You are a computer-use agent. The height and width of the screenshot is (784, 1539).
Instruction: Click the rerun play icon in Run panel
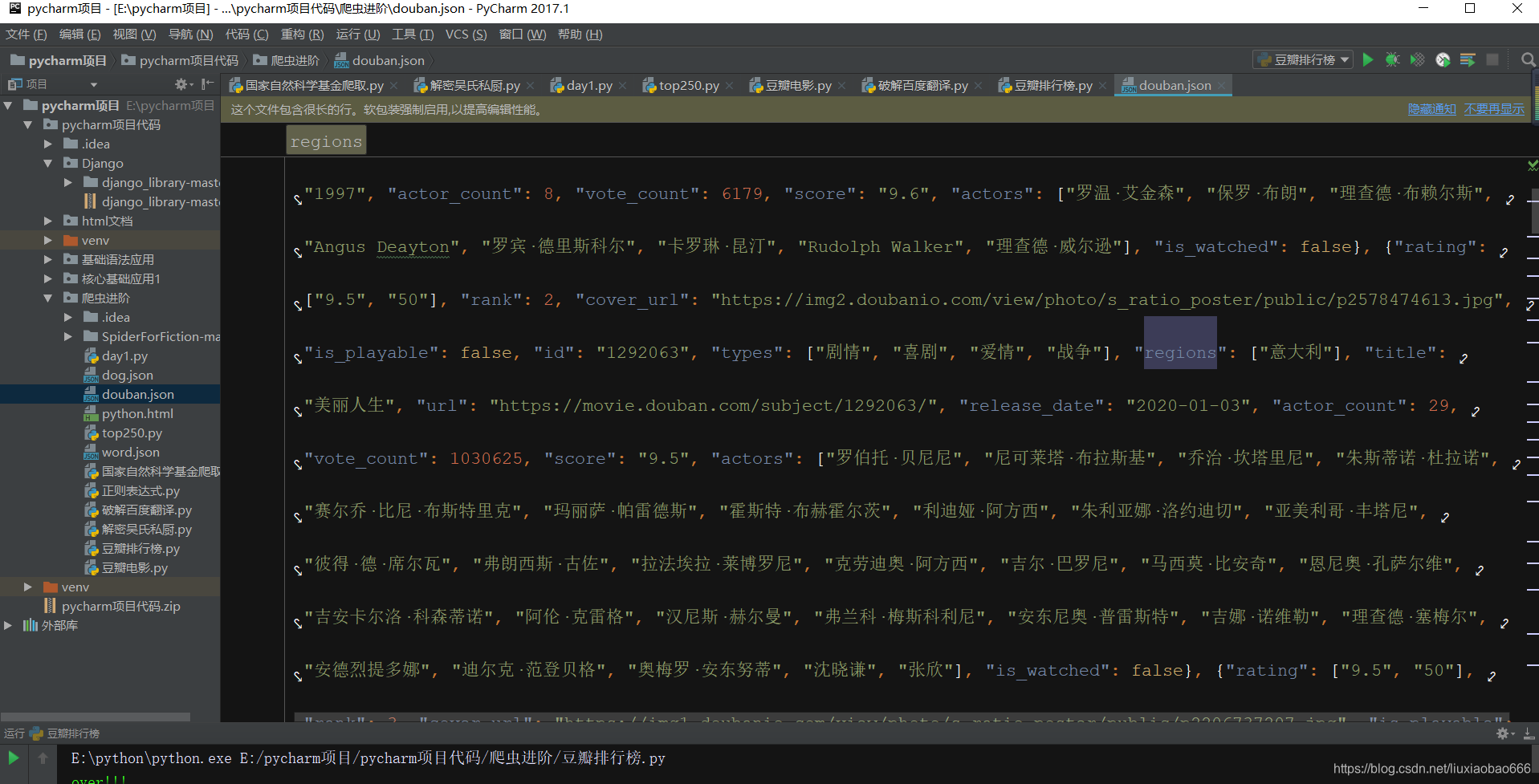(14, 758)
